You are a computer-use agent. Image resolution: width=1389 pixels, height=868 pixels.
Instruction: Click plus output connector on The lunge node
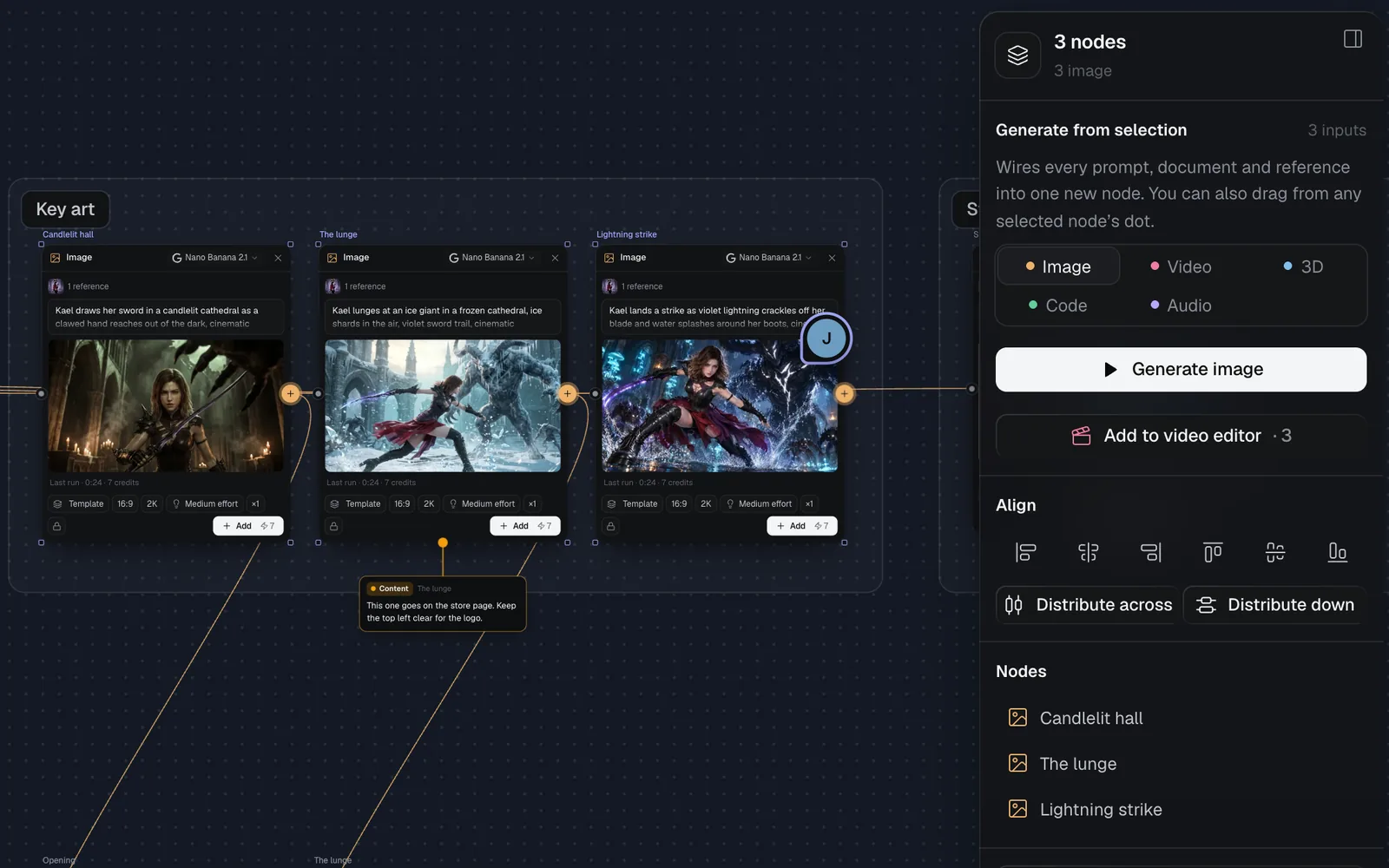[567, 393]
